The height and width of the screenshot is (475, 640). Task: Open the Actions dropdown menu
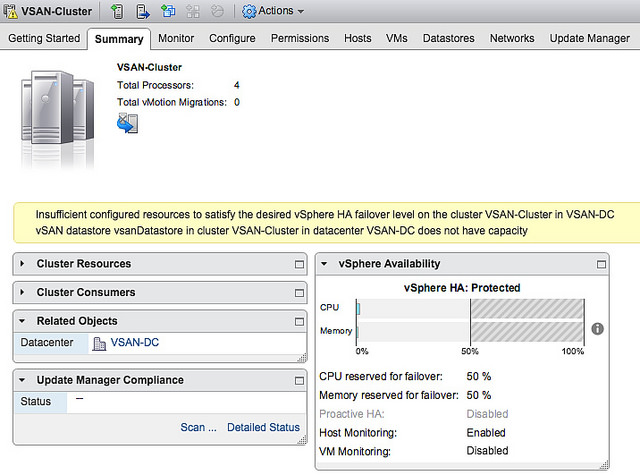point(273,11)
